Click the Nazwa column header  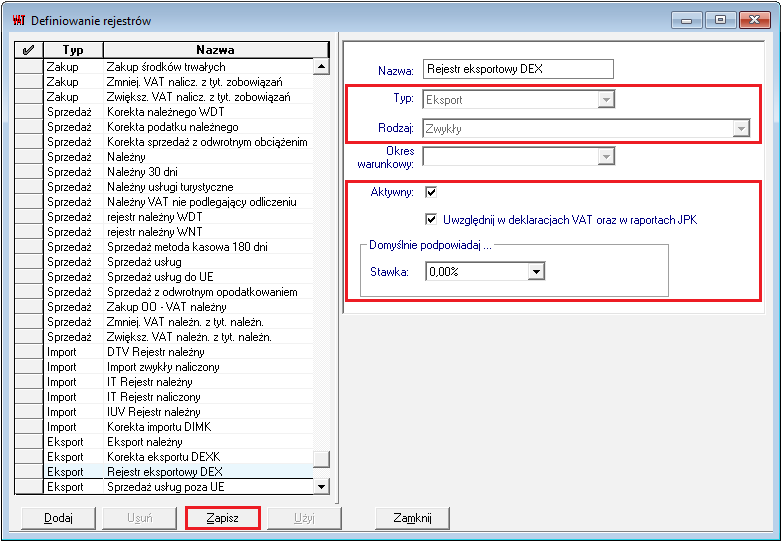coord(216,50)
